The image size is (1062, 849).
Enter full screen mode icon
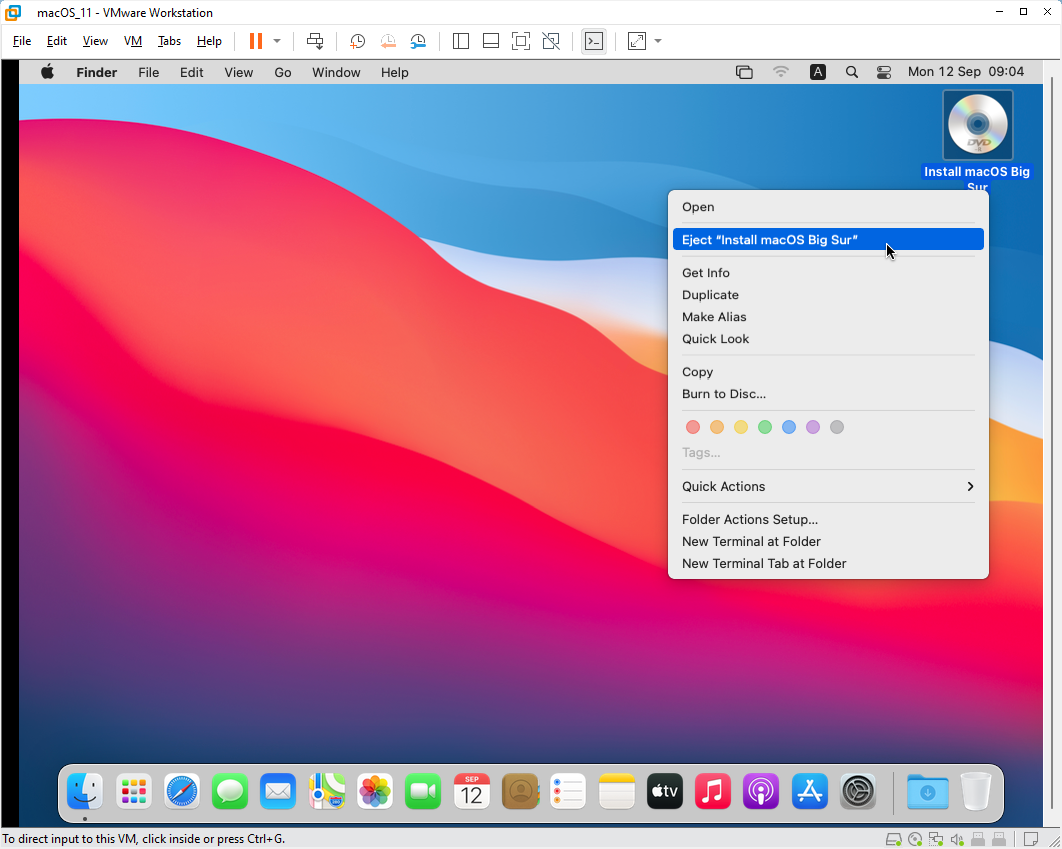[x=521, y=41]
